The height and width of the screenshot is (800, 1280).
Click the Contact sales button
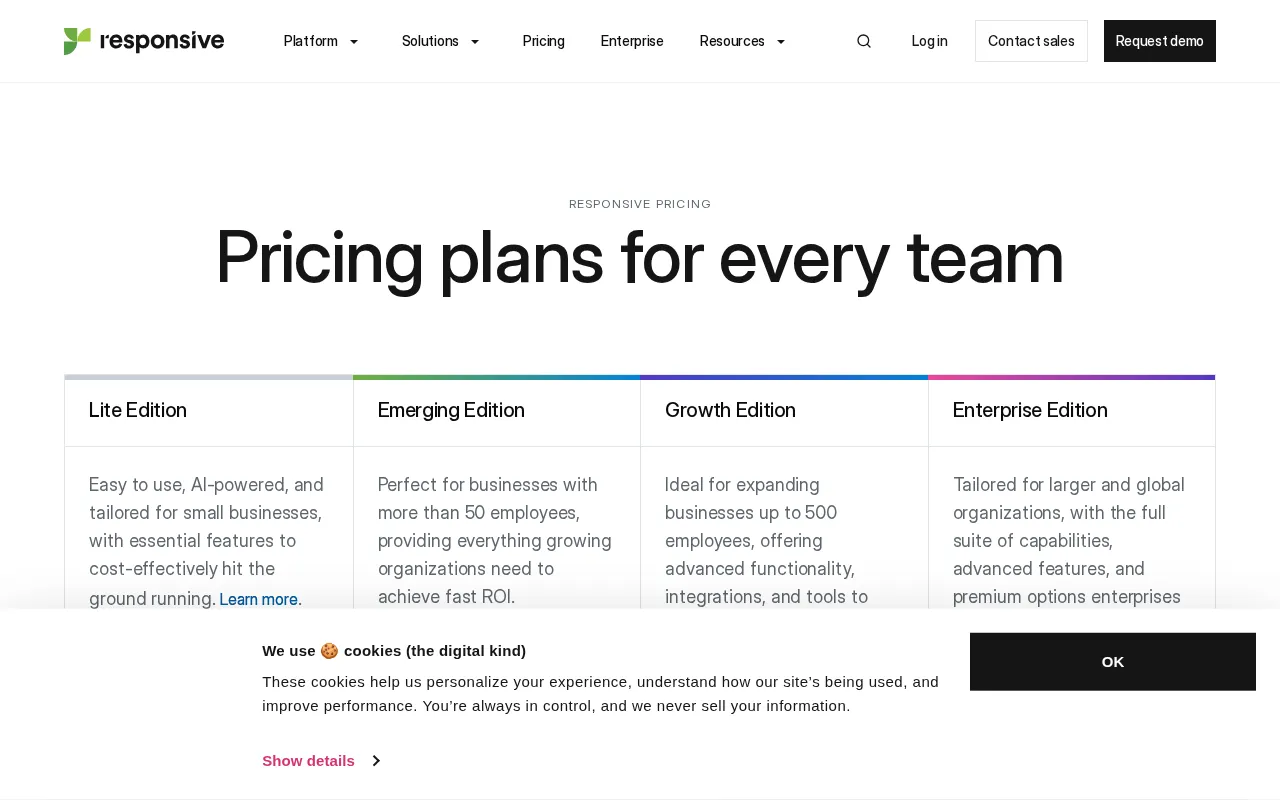[x=1031, y=41]
